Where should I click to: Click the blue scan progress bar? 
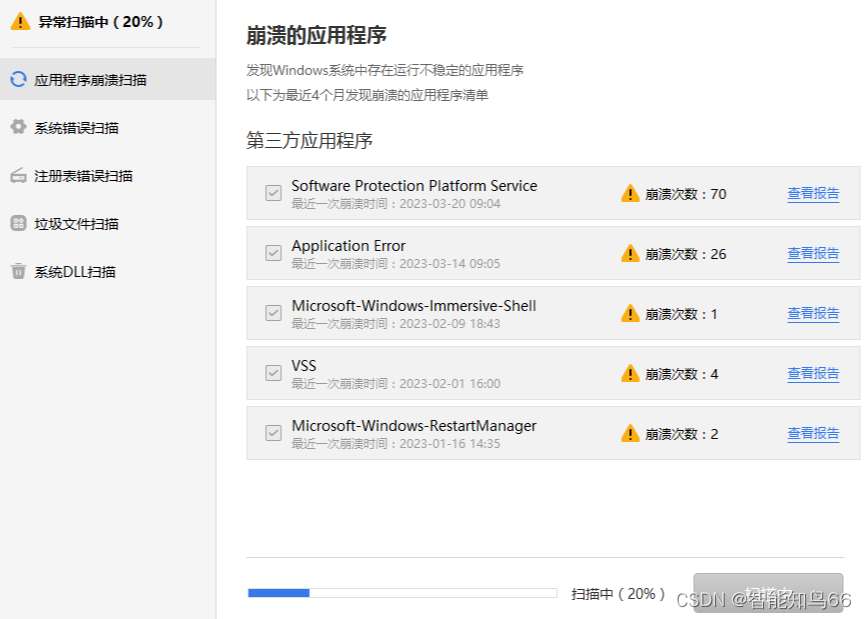402,593
